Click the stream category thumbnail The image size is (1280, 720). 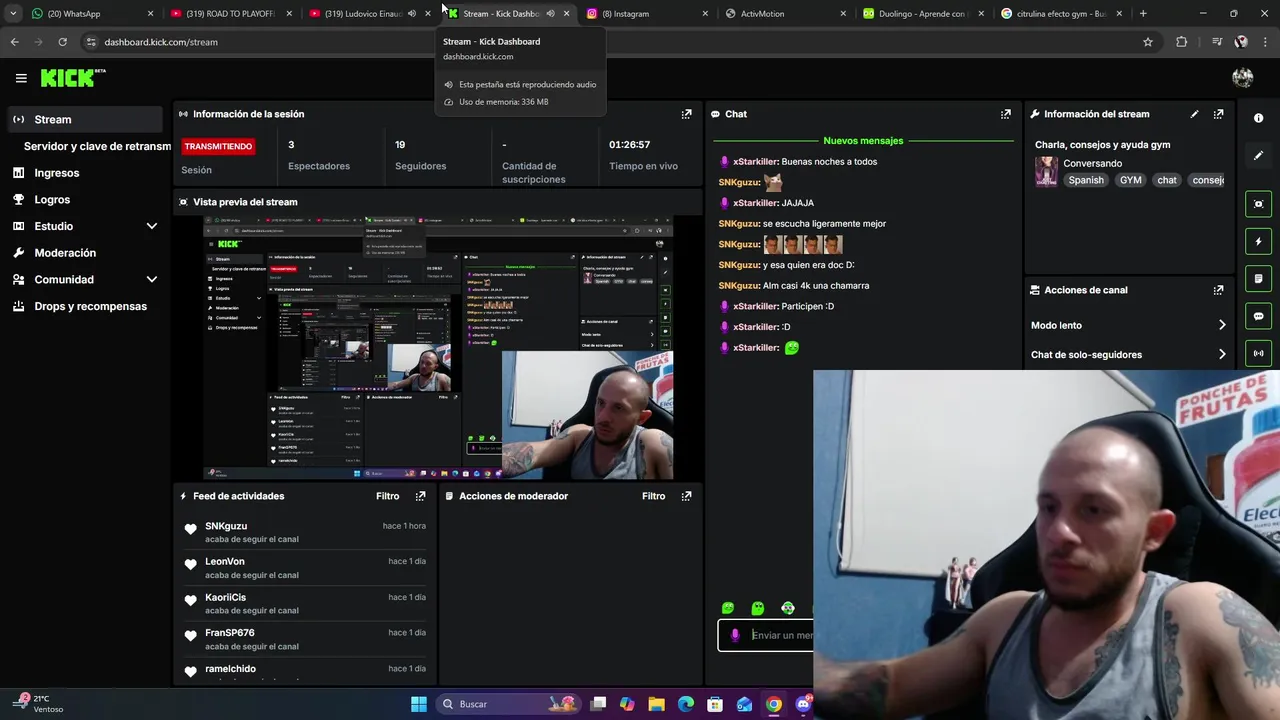[1046, 171]
